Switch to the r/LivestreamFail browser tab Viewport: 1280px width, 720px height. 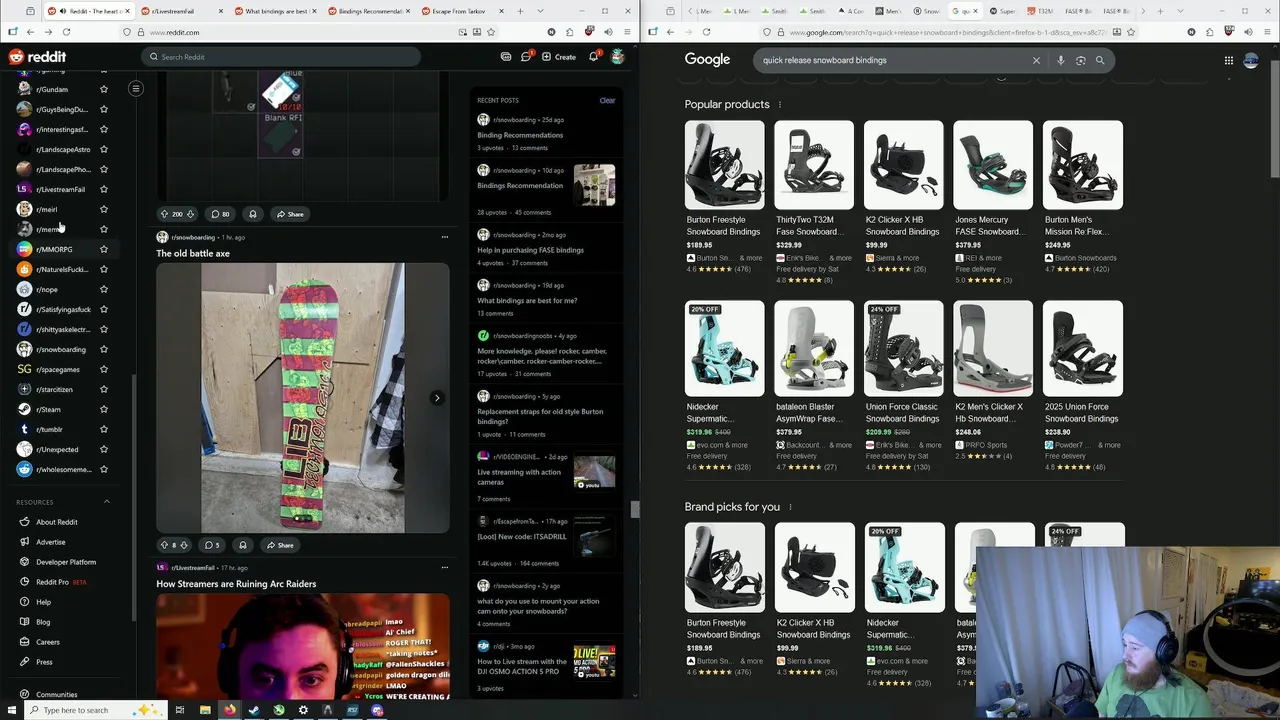click(182, 11)
